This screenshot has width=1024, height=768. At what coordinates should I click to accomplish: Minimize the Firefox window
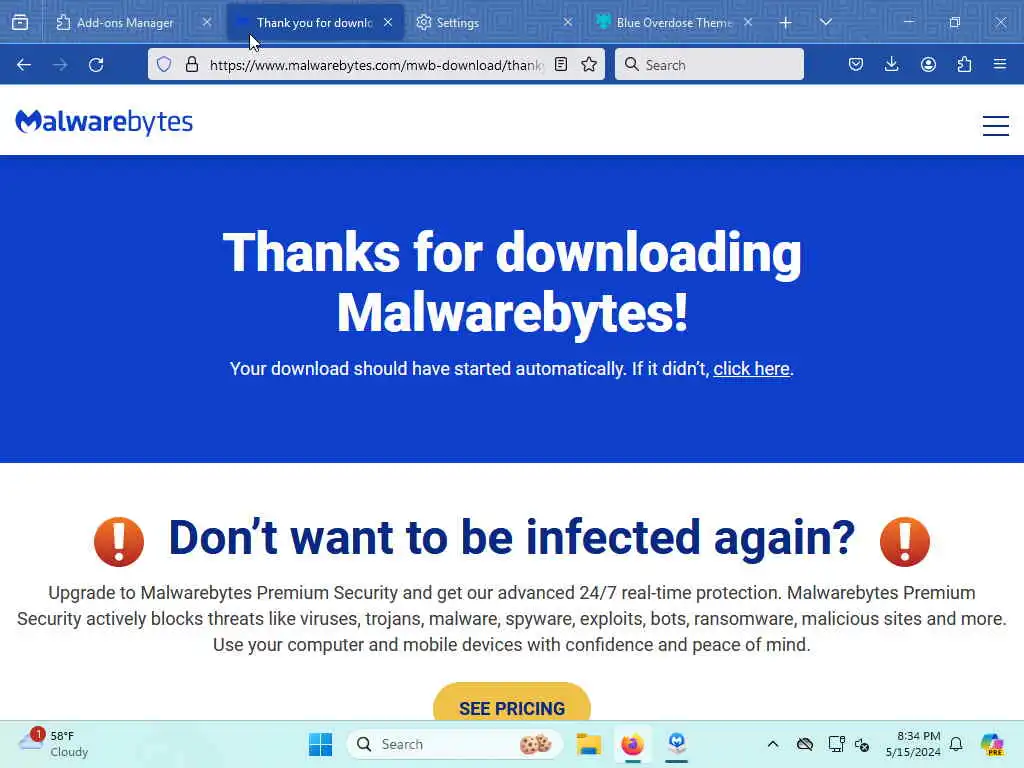click(908, 22)
